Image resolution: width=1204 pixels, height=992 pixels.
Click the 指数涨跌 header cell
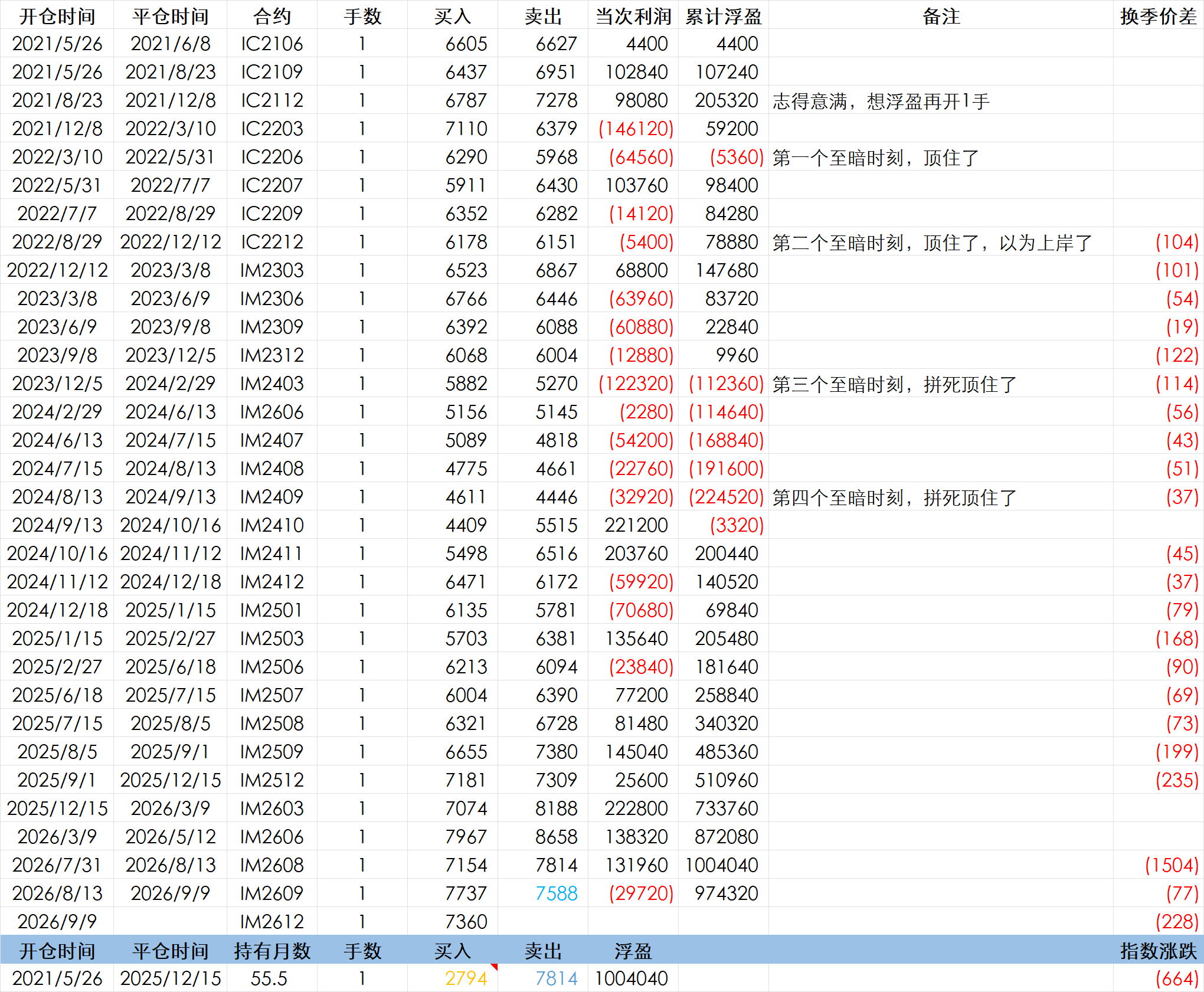click(x=1158, y=951)
